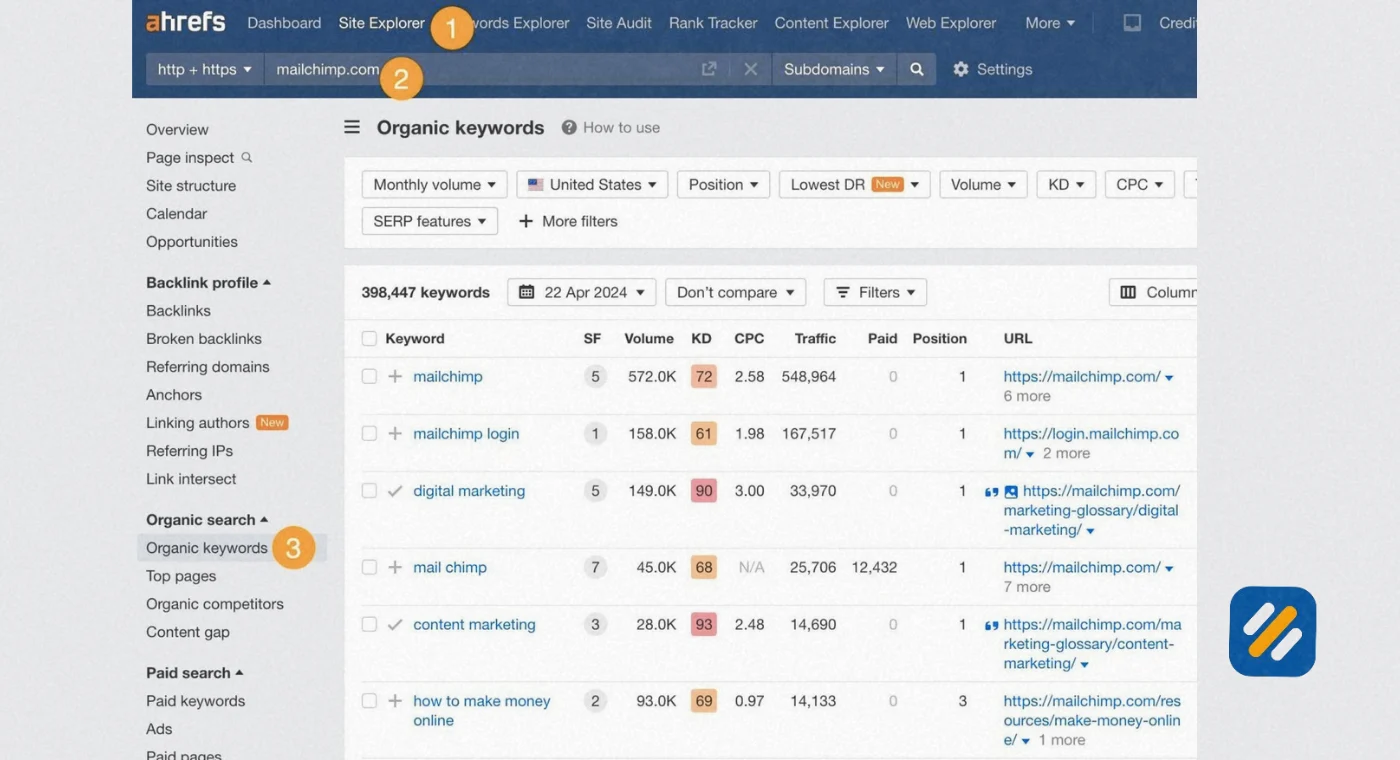This screenshot has height=760, width=1400.
Task: Click the search magnifier button
Action: pyautogui.click(x=916, y=69)
